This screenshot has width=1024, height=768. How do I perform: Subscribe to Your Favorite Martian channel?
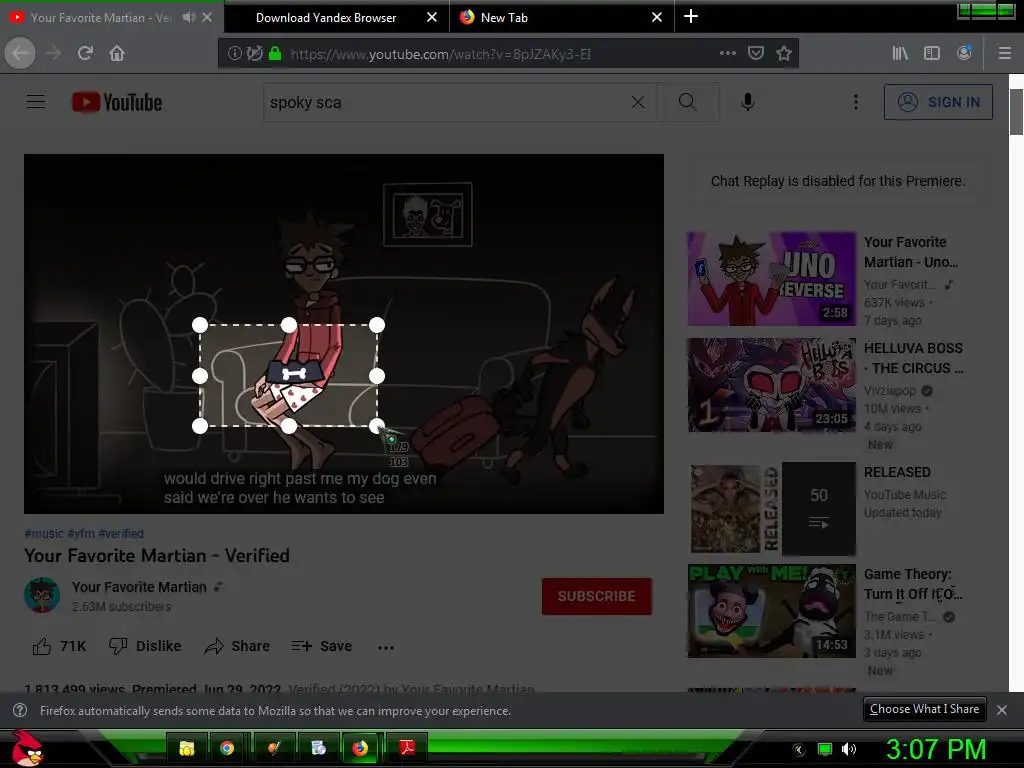(596, 596)
